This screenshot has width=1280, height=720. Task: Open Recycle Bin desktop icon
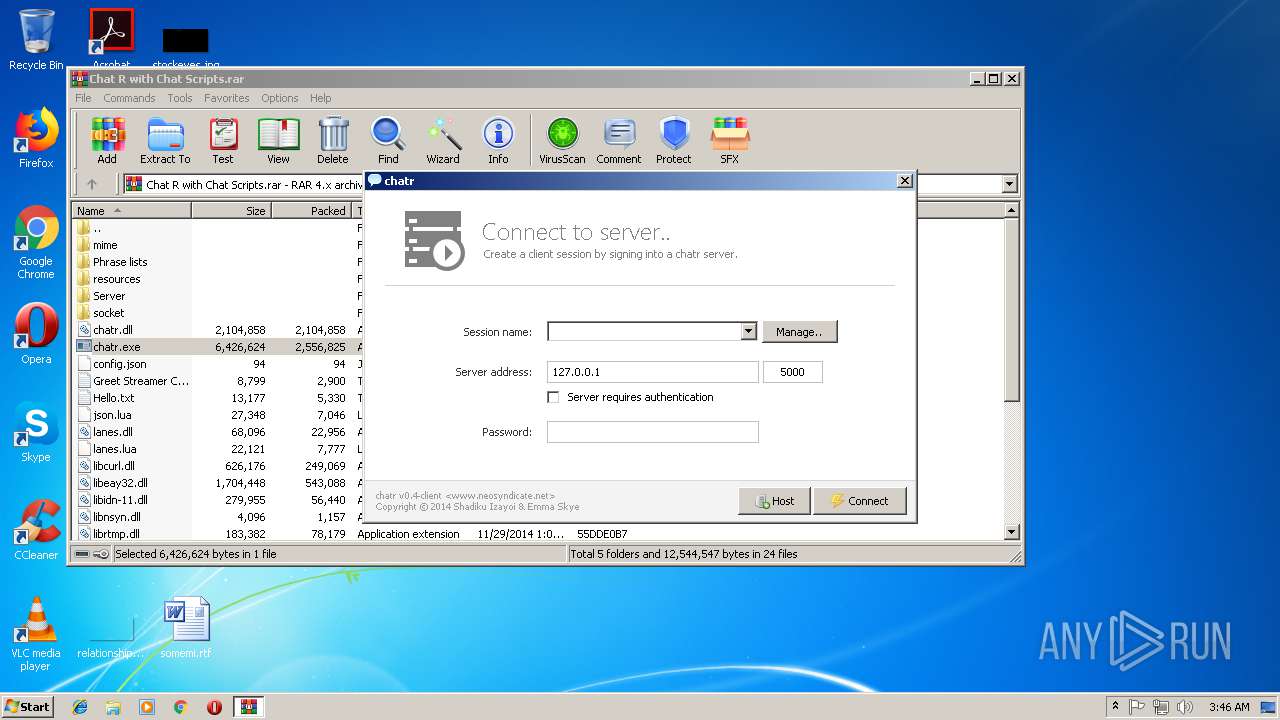click(x=36, y=40)
